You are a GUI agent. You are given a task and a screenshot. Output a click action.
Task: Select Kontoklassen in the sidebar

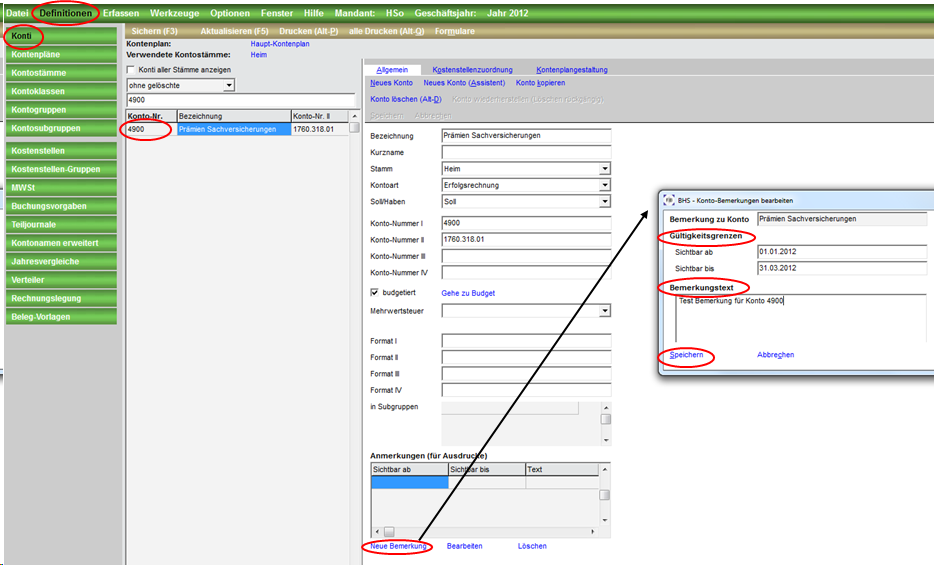(61, 91)
